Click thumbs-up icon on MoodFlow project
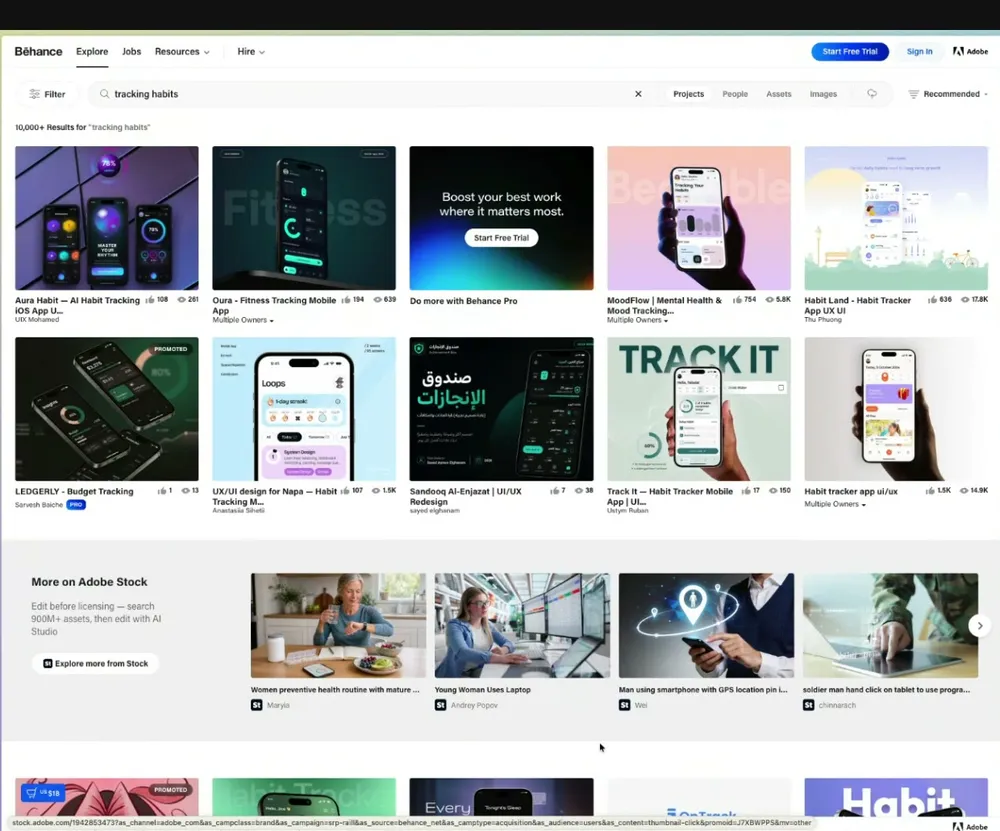The width and height of the screenshot is (1000, 831). pyautogui.click(x=737, y=300)
